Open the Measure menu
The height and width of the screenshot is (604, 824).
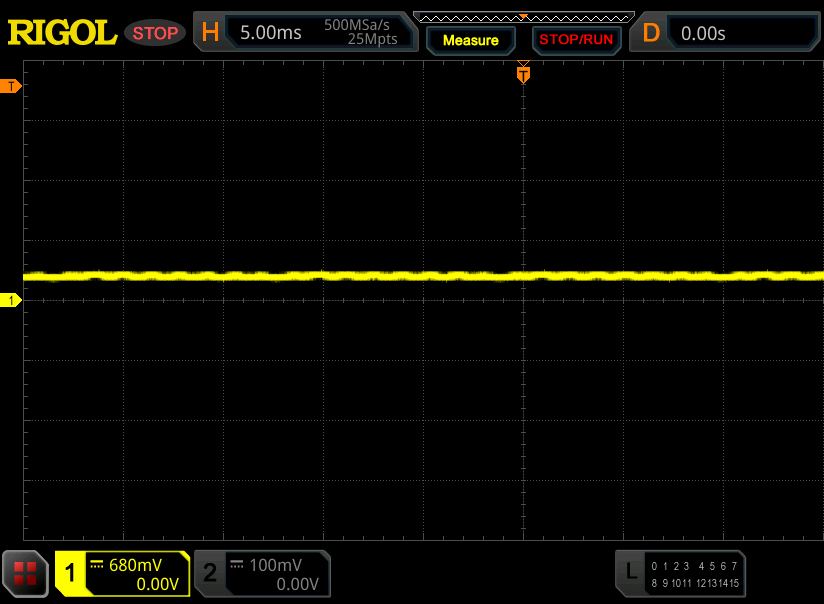pos(470,40)
